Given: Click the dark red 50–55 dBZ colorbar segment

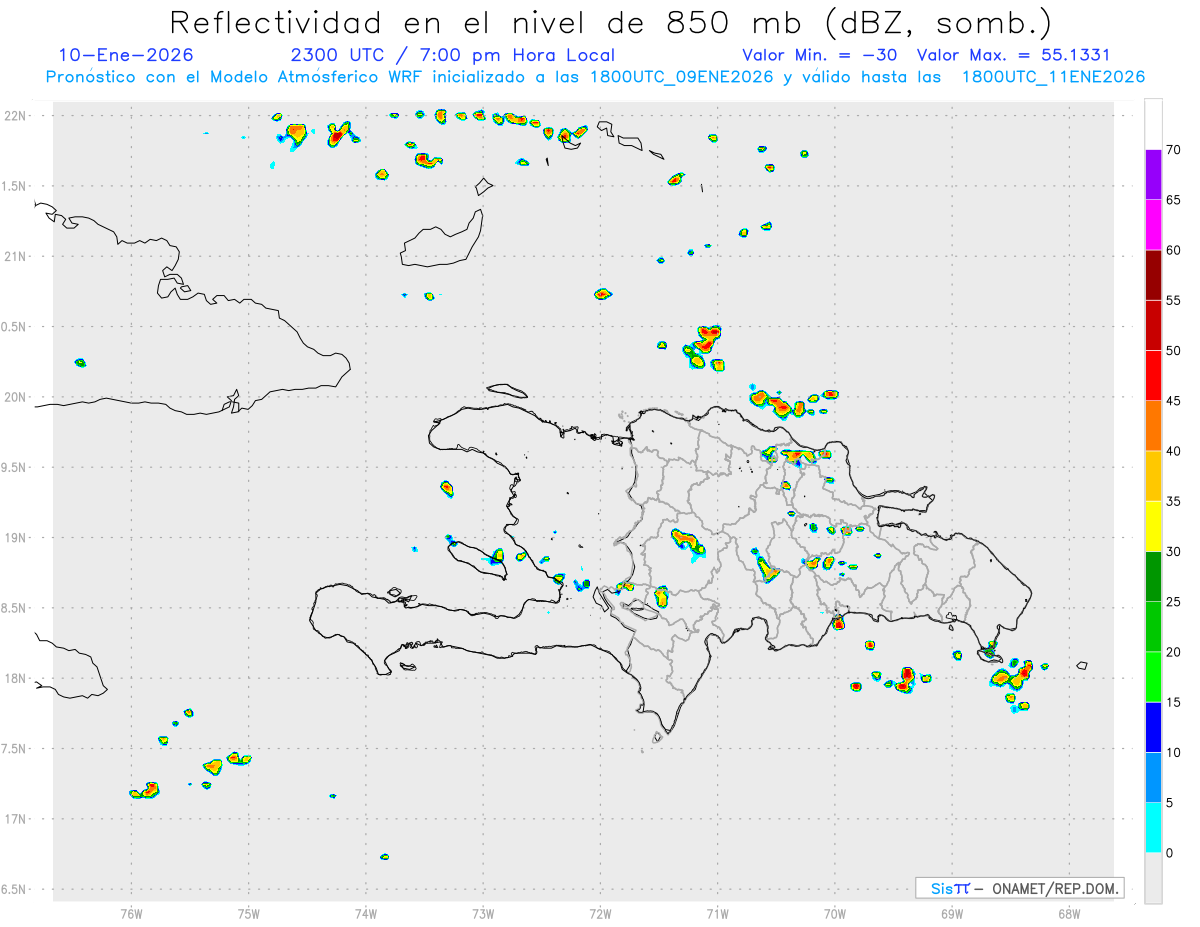Looking at the screenshot, I should click(1153, 325).
